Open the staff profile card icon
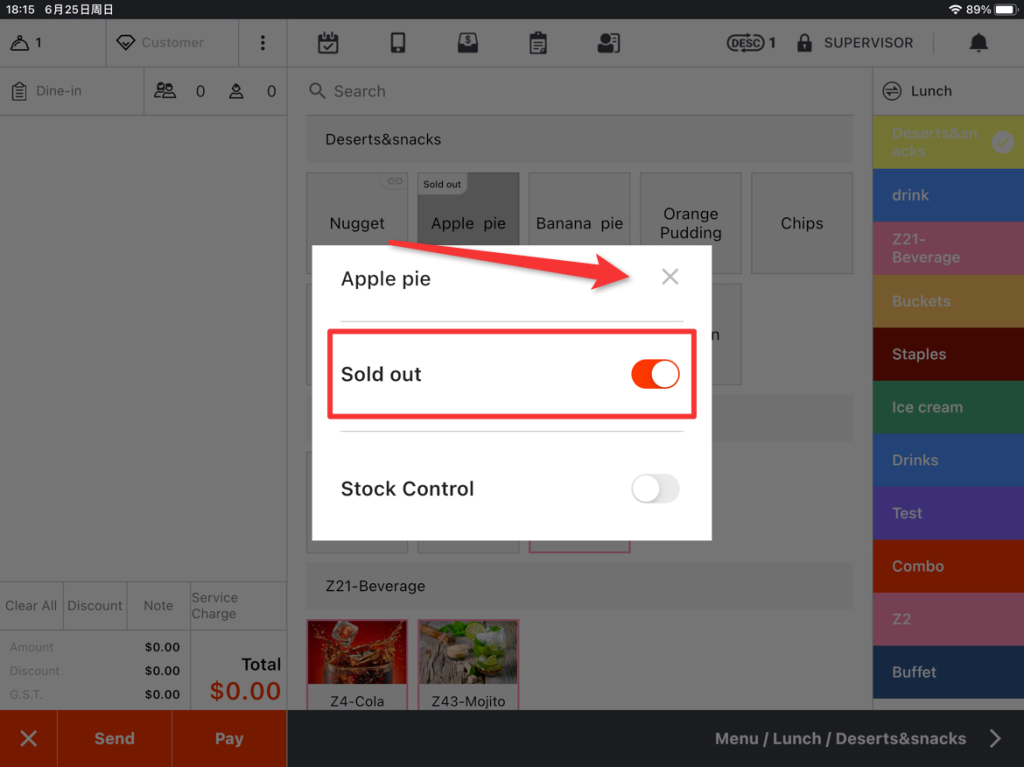 pos(608,43)
